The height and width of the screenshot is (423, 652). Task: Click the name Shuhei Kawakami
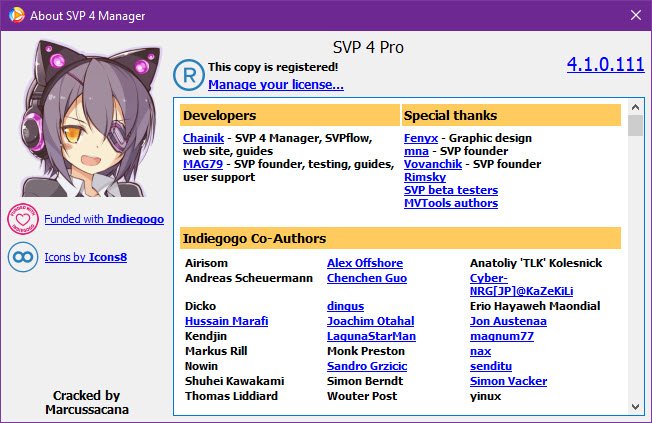[x=235, y=381]
